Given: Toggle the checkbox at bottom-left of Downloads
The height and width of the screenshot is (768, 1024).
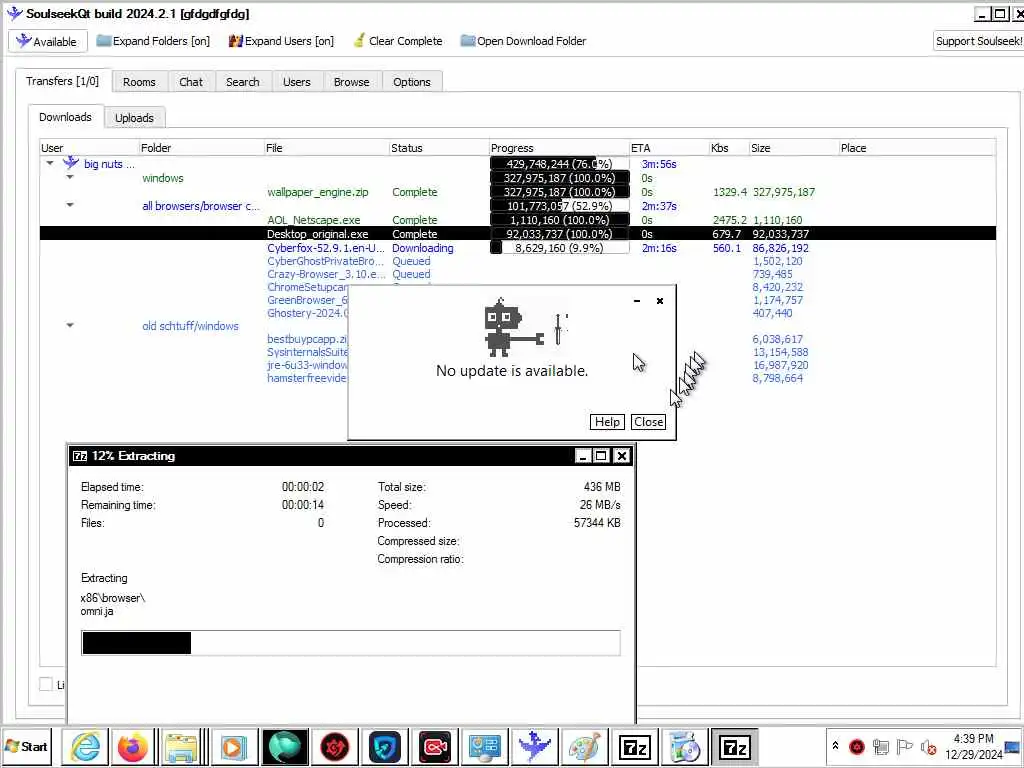Looking at the screenshot, I should tap(46, 684).
